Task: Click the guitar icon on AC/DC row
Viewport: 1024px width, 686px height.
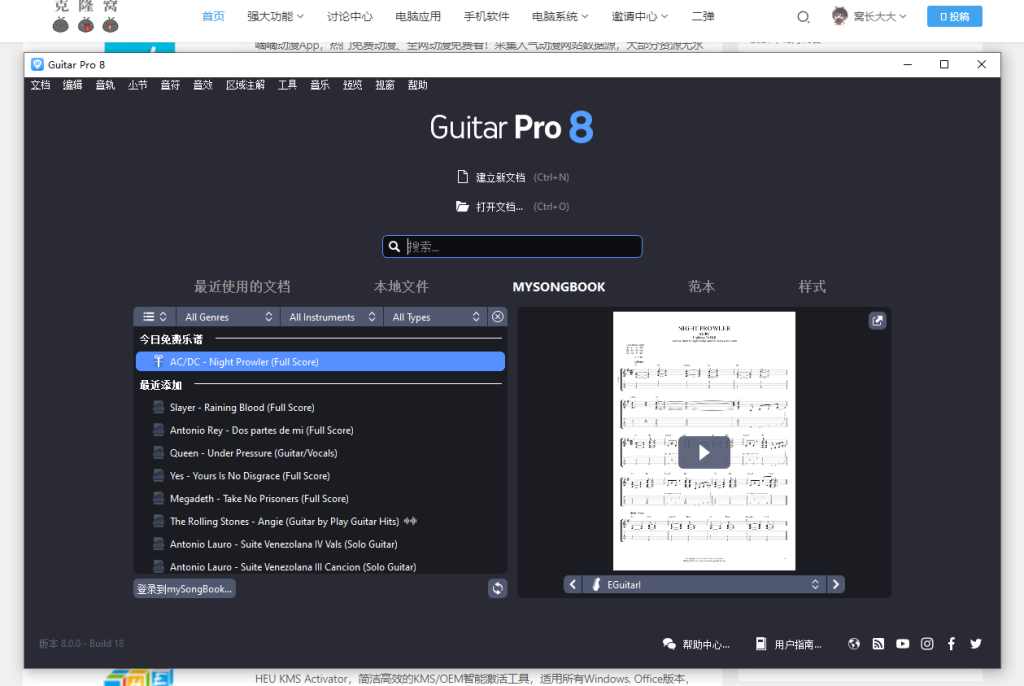Action: pos(158,361)
